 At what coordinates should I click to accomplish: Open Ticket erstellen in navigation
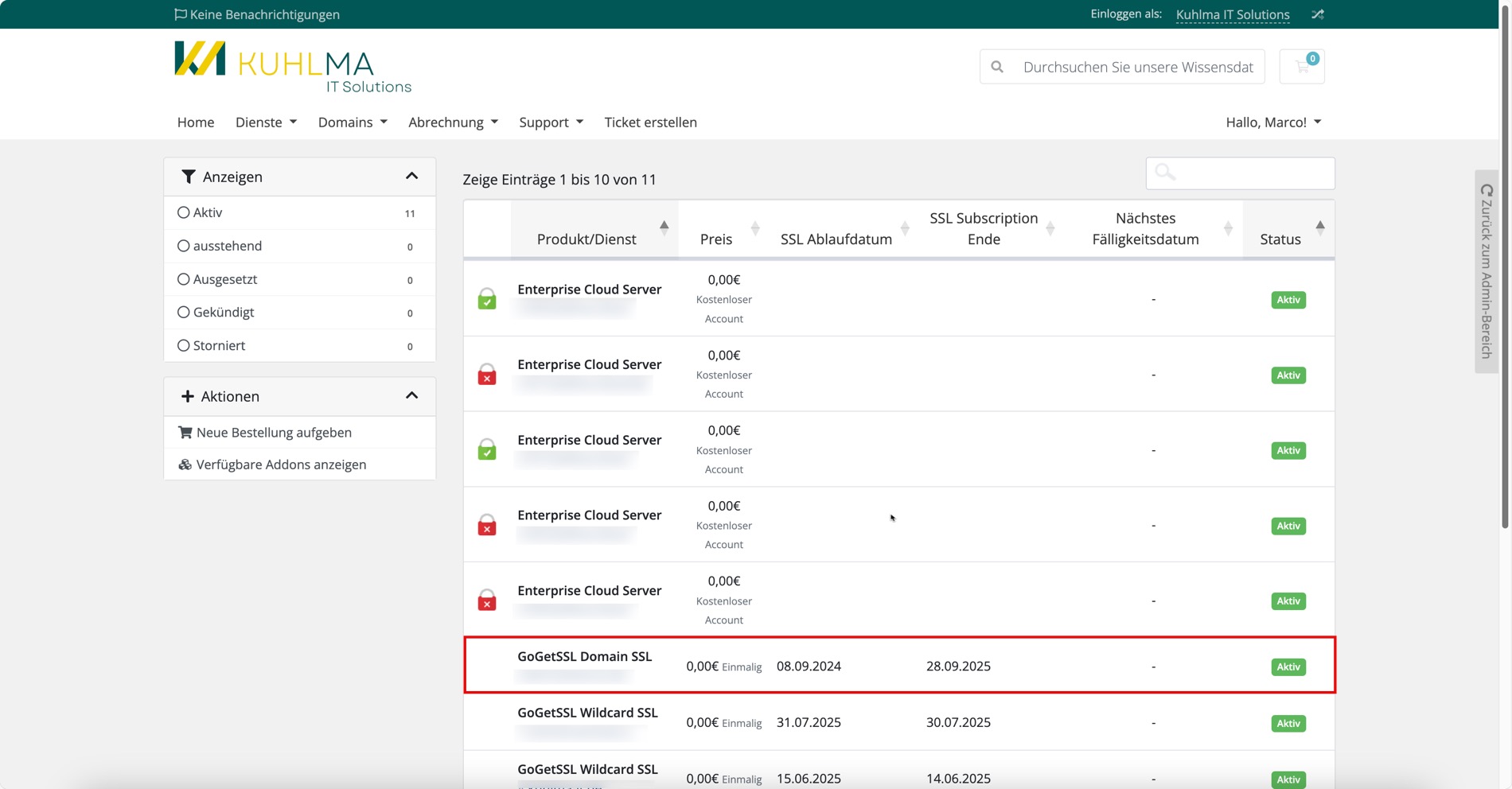[x=650, y=122]
